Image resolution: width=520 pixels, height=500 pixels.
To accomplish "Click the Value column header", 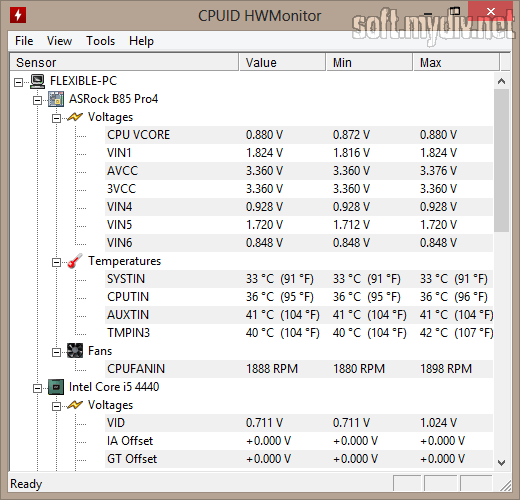I will pyautogui.click(x=282, y=62).
